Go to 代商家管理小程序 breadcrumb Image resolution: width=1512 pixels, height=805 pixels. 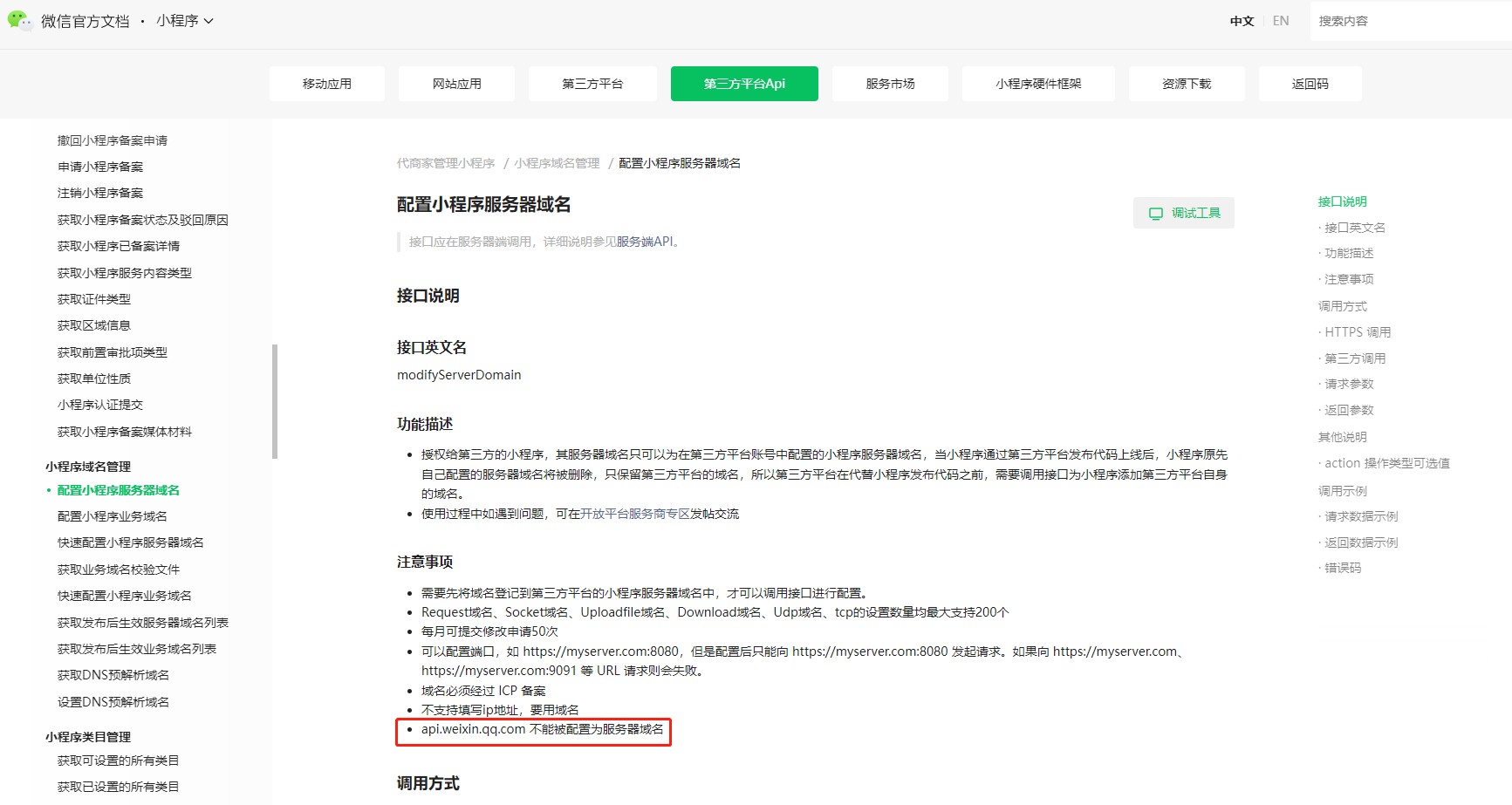click(446, 163)
